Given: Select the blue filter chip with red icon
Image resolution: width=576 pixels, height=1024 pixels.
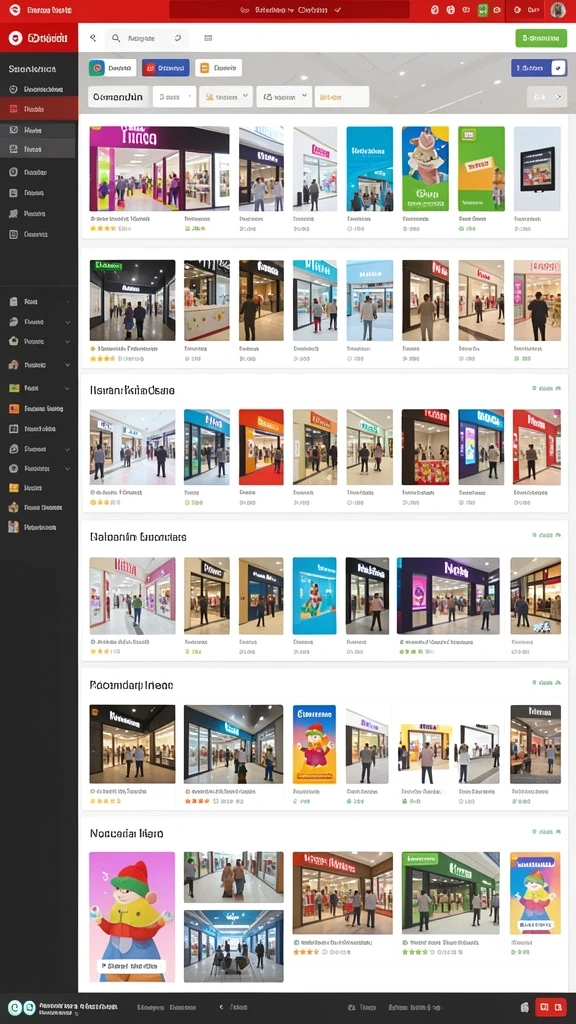Looking at the screenshot, I should pyautogui.click(x=165, y=68).
